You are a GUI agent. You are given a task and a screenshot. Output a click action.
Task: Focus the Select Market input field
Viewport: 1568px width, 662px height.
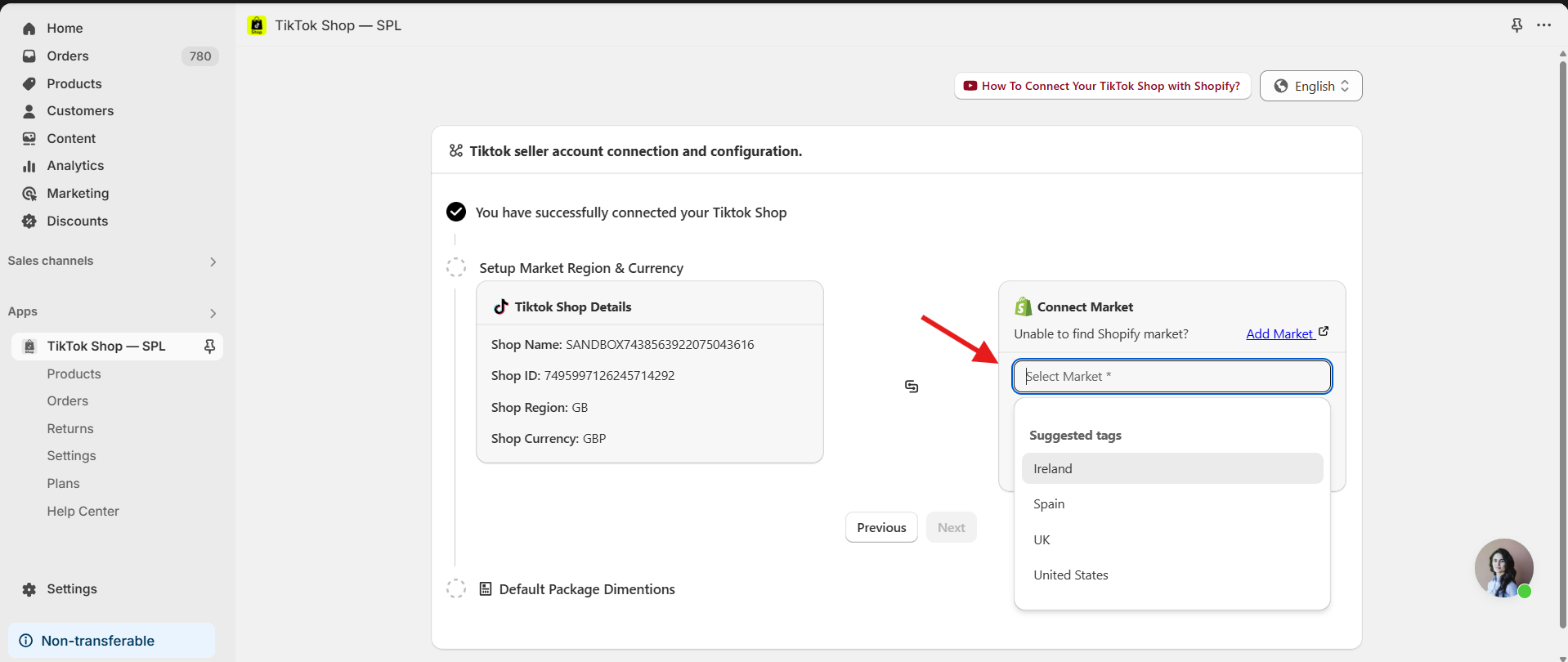[x=1172, y=377]
